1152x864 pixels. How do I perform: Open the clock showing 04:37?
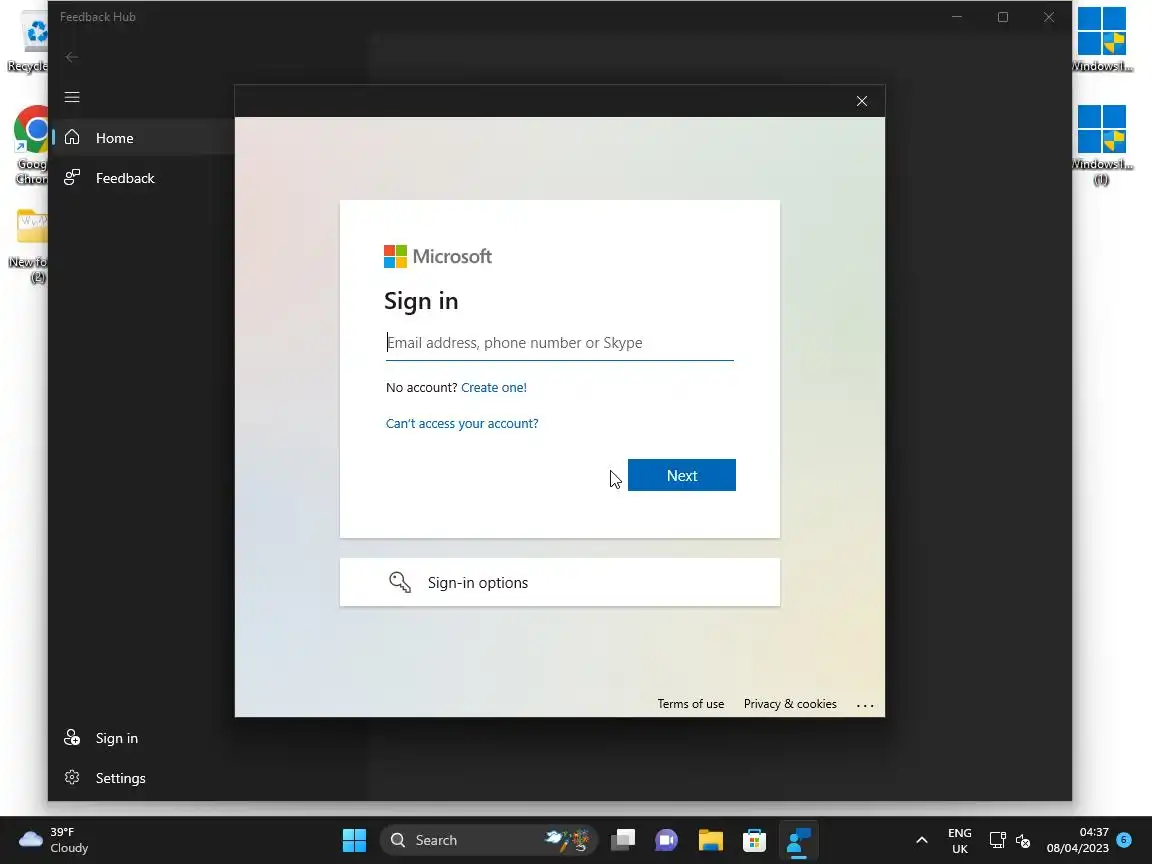coord(1077,840)
